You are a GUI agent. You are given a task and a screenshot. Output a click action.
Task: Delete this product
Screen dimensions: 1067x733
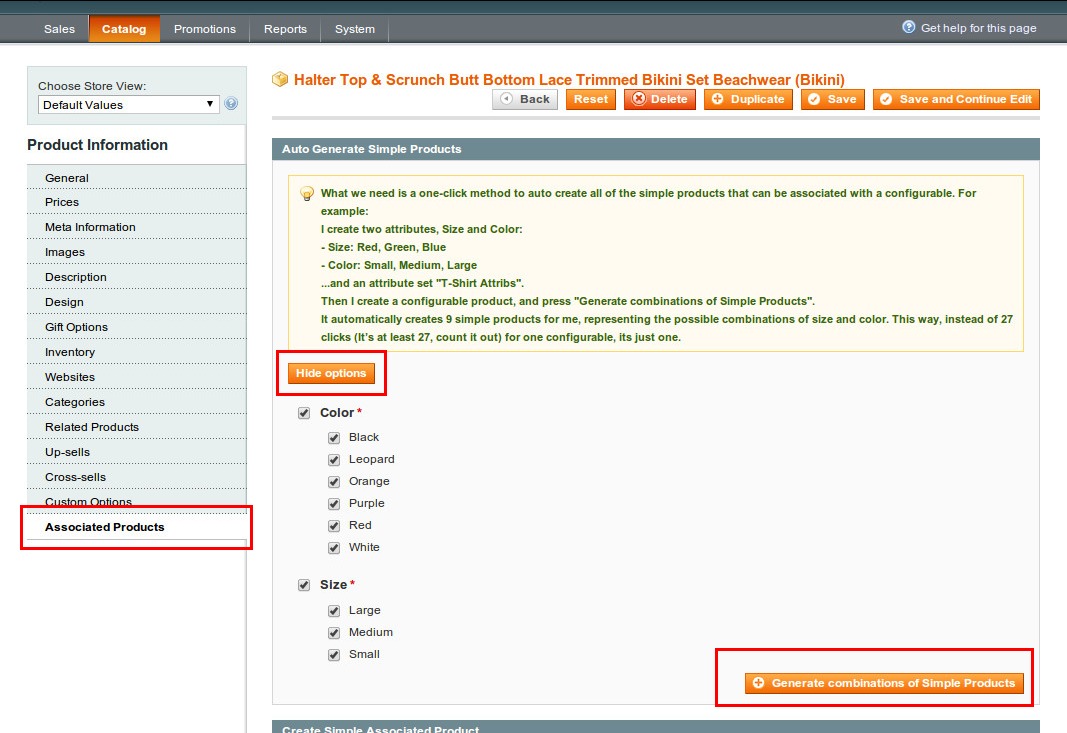[x=659, y=99]
